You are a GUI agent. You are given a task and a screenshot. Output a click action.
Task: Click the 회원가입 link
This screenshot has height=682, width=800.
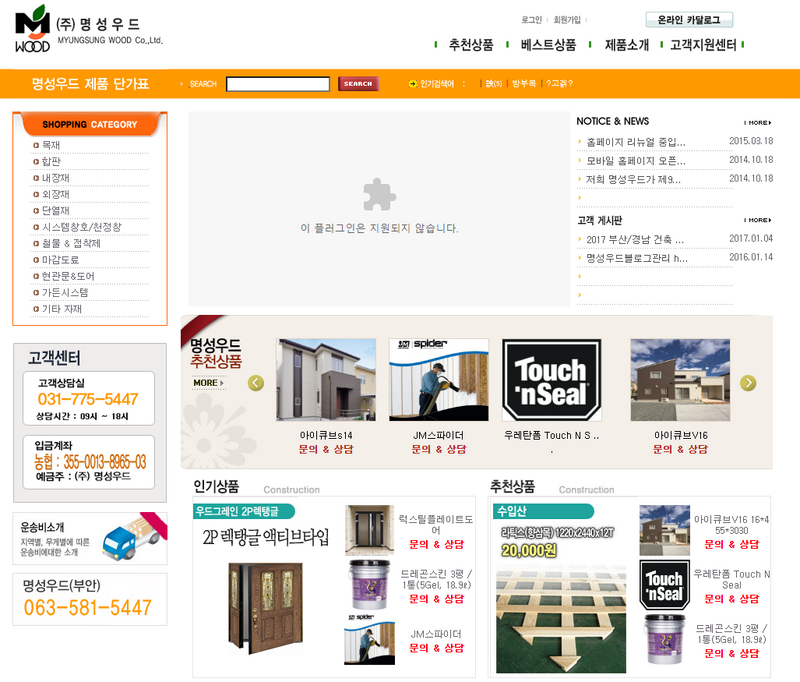click(x=567, y=20)
